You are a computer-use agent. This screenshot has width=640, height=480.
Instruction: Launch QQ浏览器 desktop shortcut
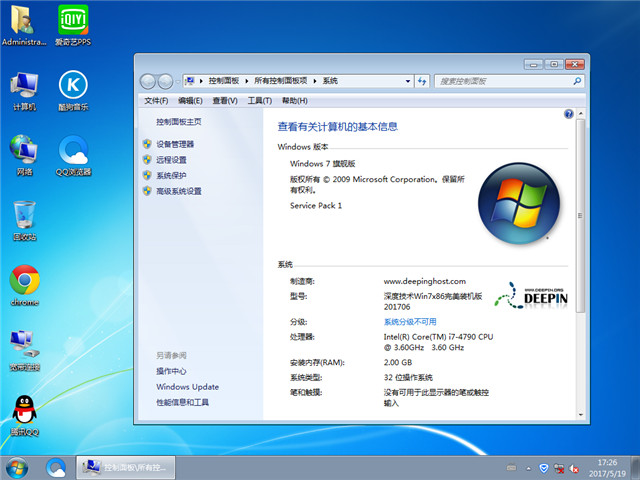(73, 155)
